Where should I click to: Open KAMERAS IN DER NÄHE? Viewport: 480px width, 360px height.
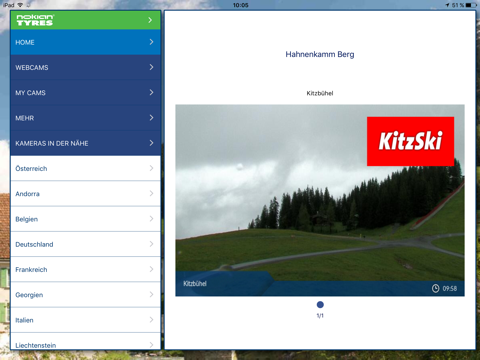85,143
